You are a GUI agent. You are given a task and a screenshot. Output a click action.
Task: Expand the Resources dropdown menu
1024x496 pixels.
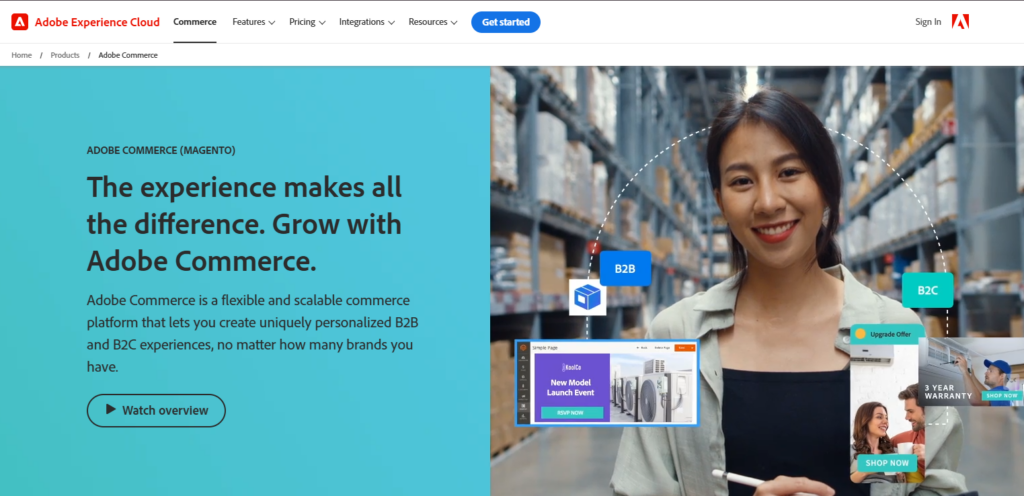[432, 22]
